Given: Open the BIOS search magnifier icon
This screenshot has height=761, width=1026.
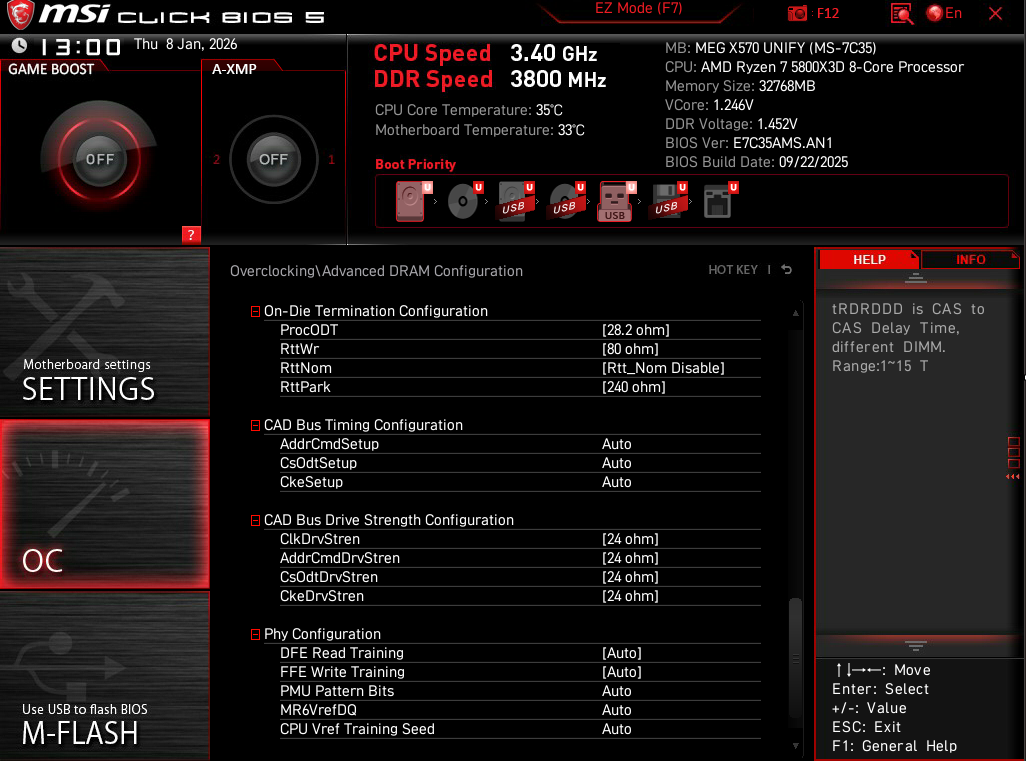Looking at the screenshot, I should pyautogui.click(x=902, y=14).
